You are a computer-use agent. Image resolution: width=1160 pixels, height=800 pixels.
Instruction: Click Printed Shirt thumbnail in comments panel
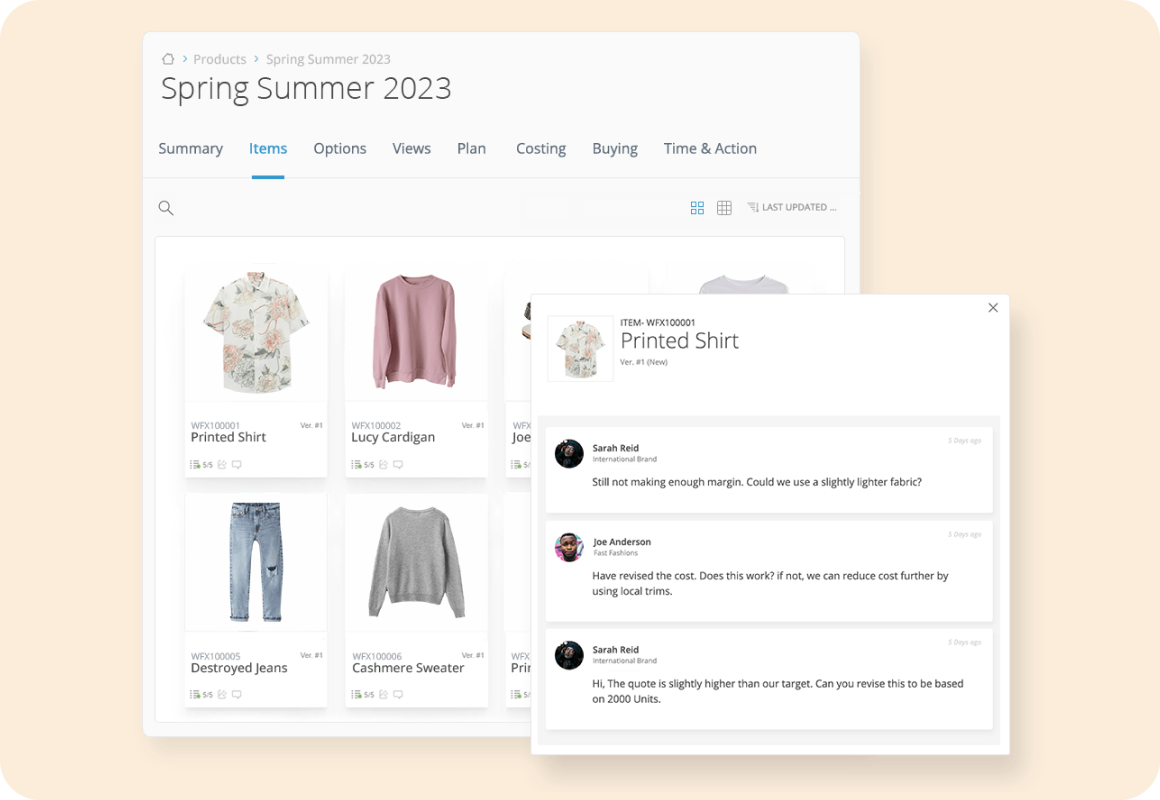(580, 348)
